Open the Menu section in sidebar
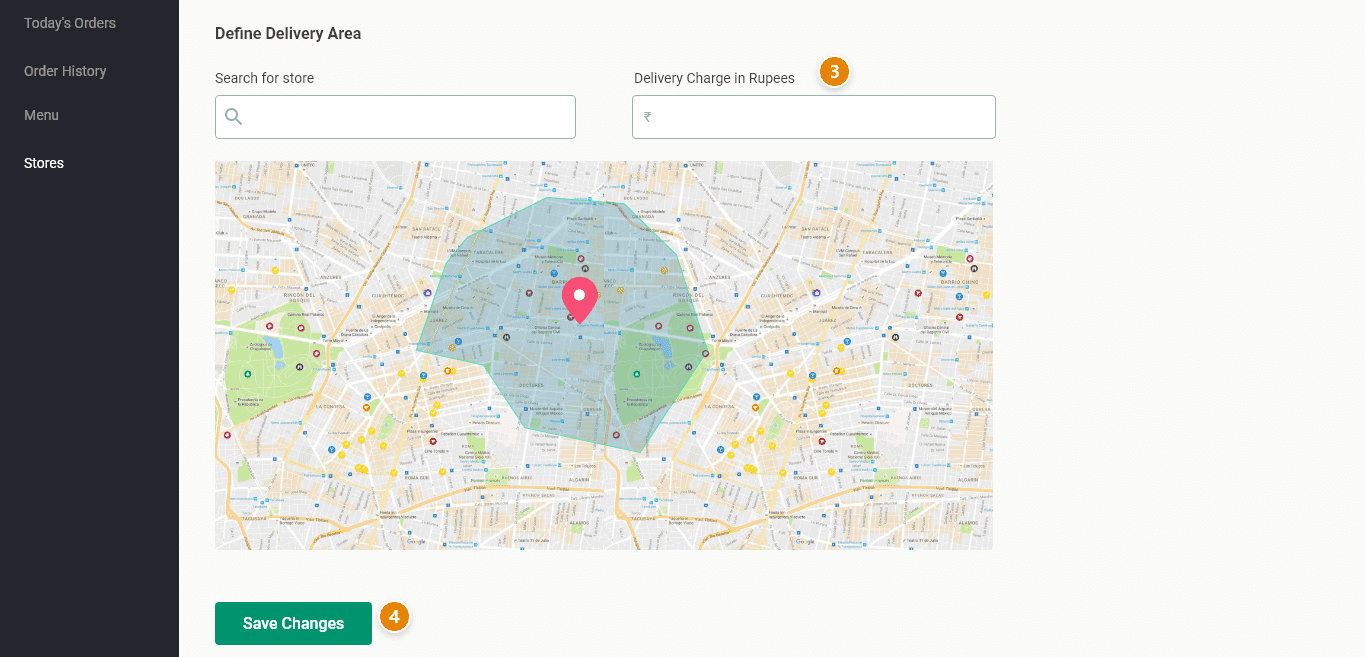This screenshot has width=1365, height=657. (41, 115)
